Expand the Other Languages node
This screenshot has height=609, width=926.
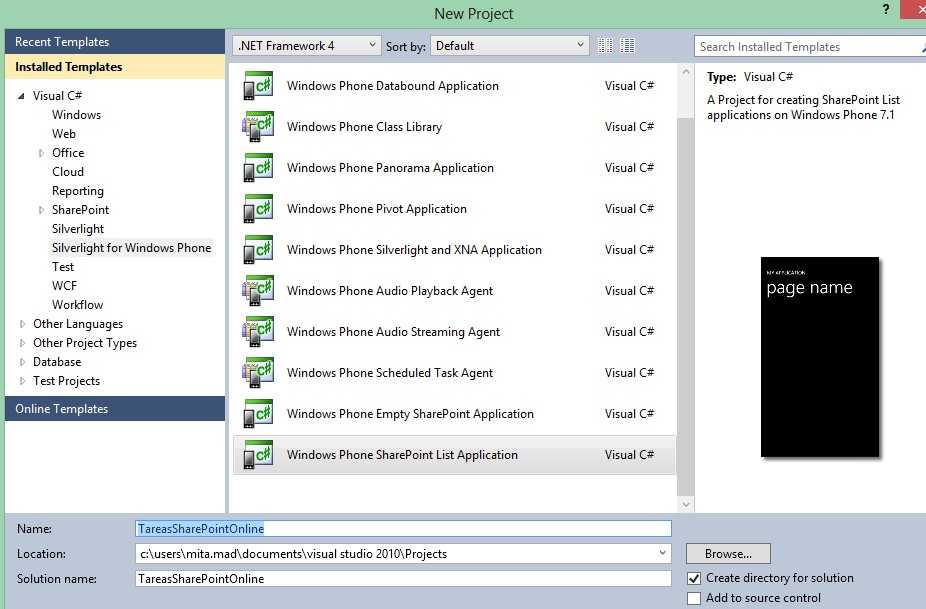(x=22, y=324)
